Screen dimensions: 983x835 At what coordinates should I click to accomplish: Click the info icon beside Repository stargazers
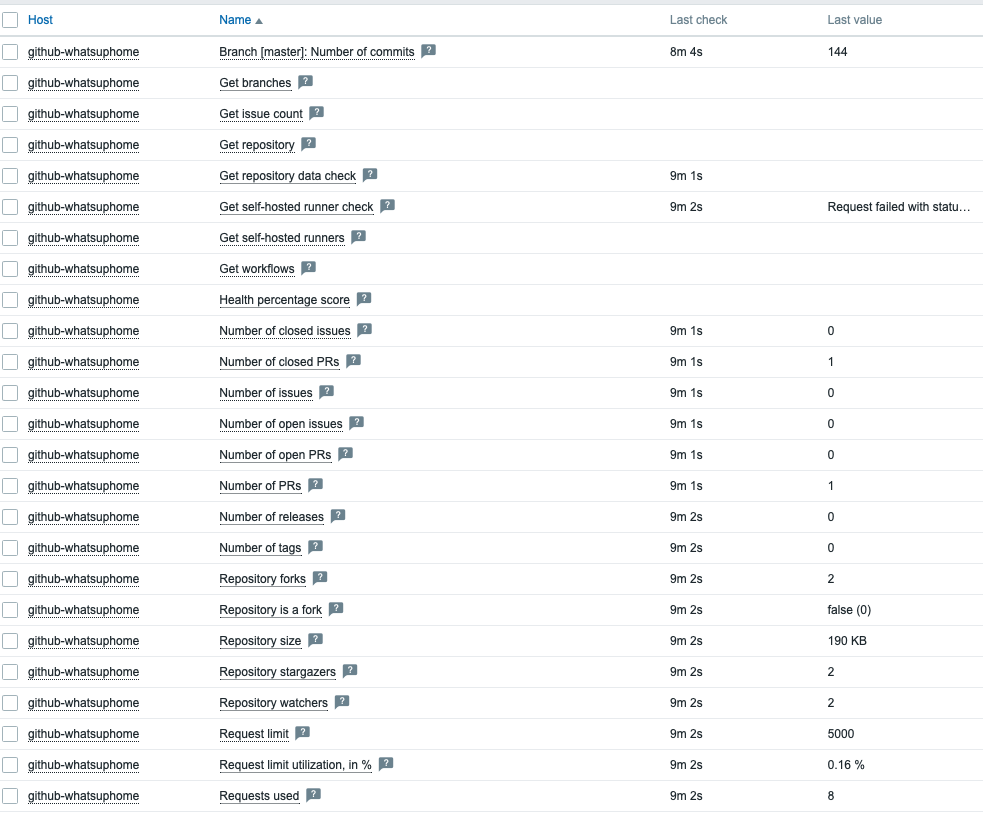coord(350,671)
